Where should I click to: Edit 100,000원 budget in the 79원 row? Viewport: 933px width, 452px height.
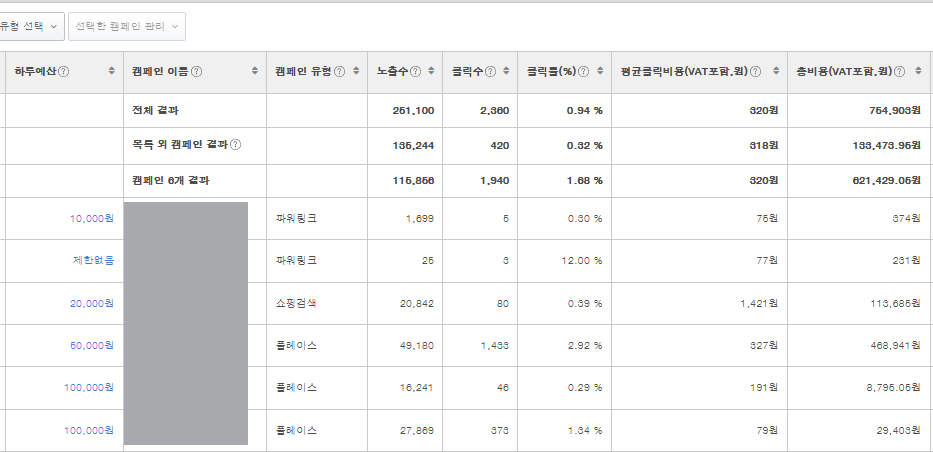point(89,430)
